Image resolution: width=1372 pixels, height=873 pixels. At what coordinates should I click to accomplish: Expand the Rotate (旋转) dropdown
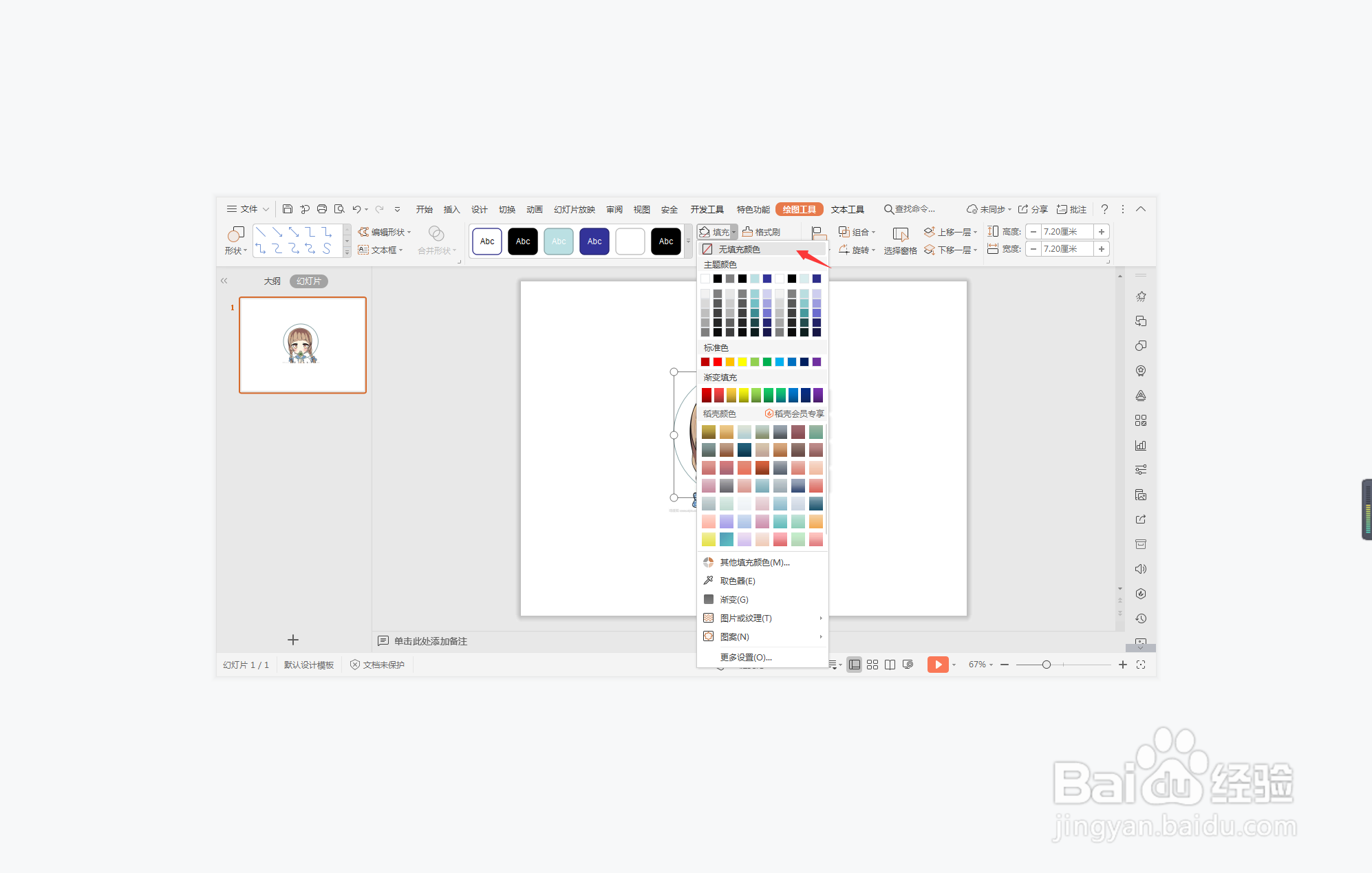(873, 250)
